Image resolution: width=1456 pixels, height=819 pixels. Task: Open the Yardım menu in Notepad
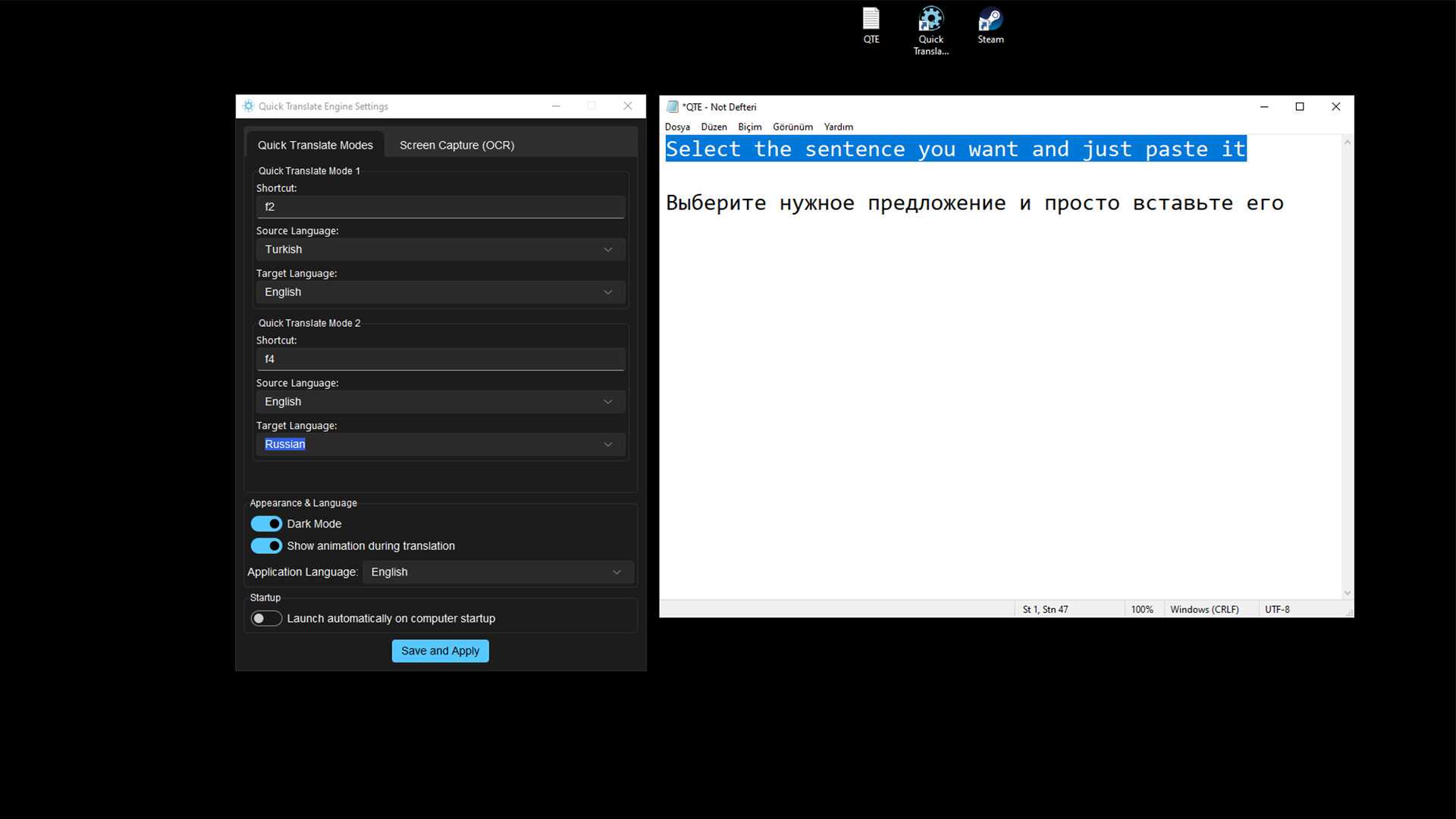point(839,127)
